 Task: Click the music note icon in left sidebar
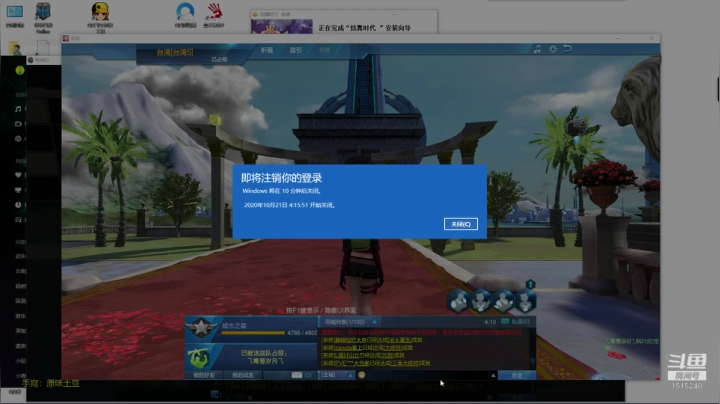coord(18,109)
